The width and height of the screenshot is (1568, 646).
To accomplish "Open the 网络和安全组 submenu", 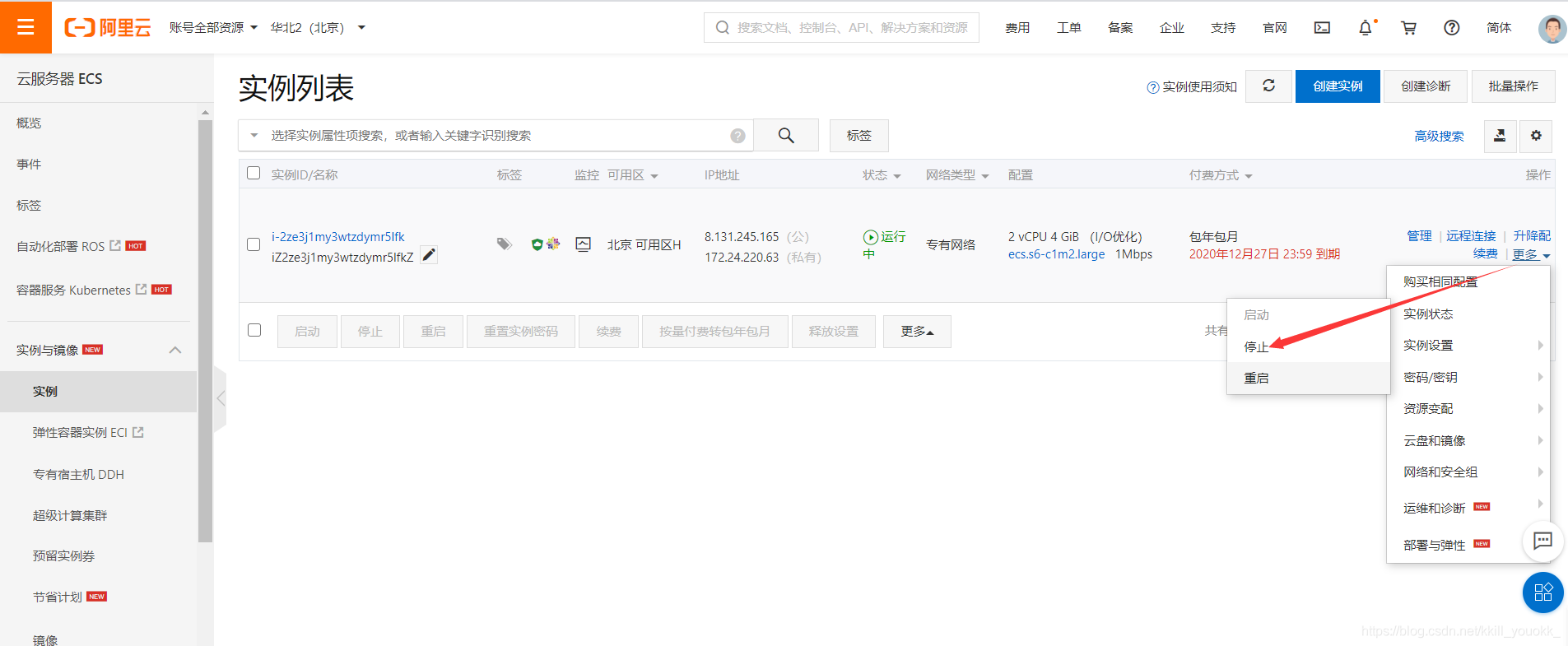I will [1468, 472].
